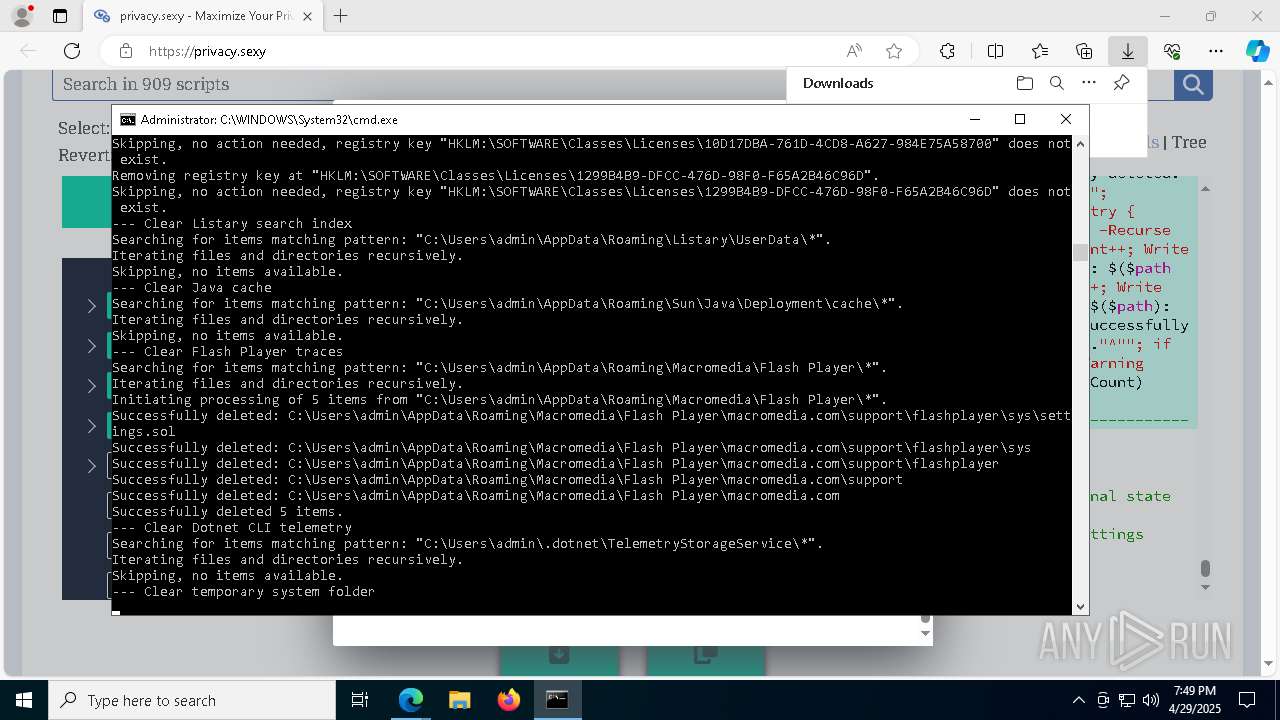The image size is (1280, 720).
Task: Click the "Successfully deleted 5 items." line
Action: point(228,512)
